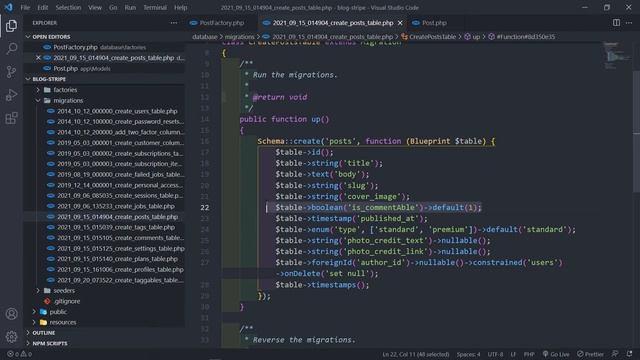Open the Run and Debug view icon
The image size is (640, 360).
(x=11, y=95)
